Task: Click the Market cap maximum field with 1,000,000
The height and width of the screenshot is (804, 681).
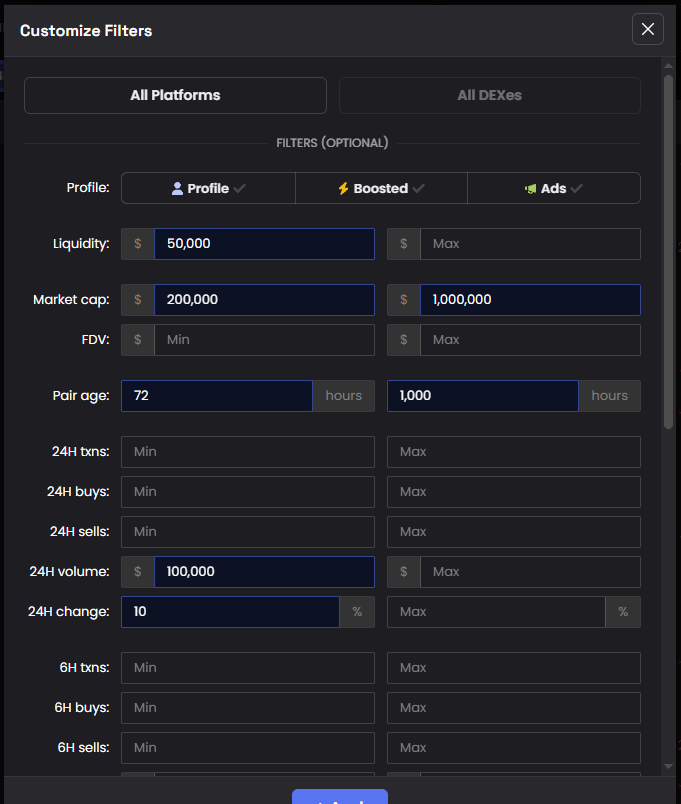Action: tap(530, 299)
